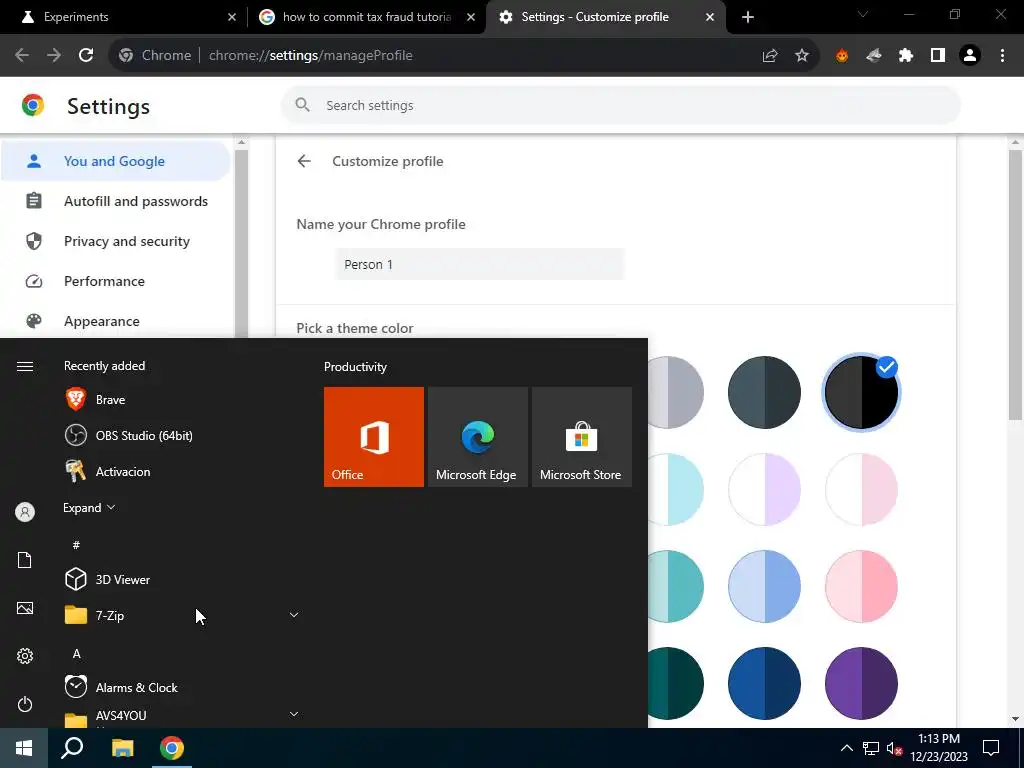This screenshot has width=1024, height=768.
Task: Open the Office tile
Action: coord(374,437)
